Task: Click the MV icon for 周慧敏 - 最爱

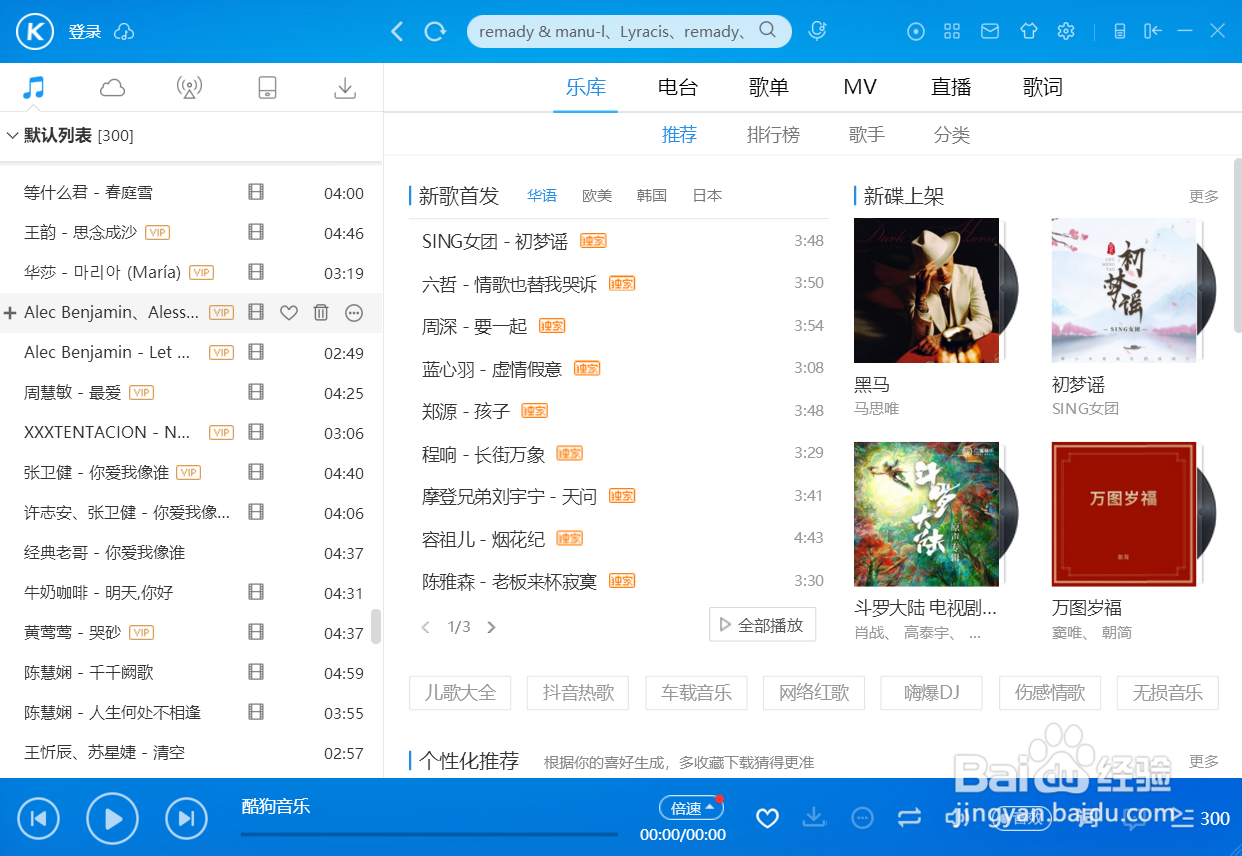Action: [x=256, y=392]
